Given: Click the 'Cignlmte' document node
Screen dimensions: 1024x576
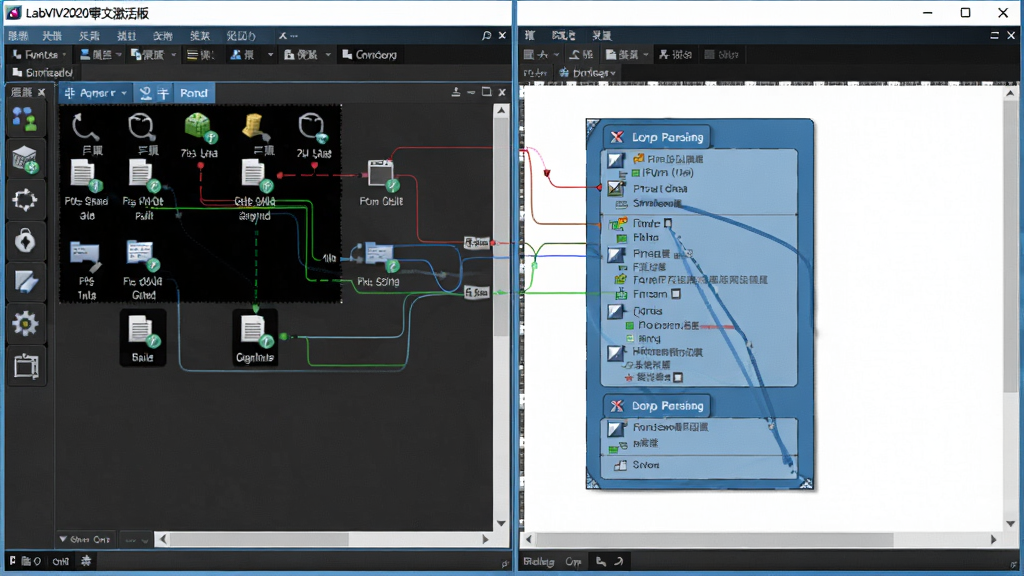Looking at the screenshot, I should [x=255, y=338].
